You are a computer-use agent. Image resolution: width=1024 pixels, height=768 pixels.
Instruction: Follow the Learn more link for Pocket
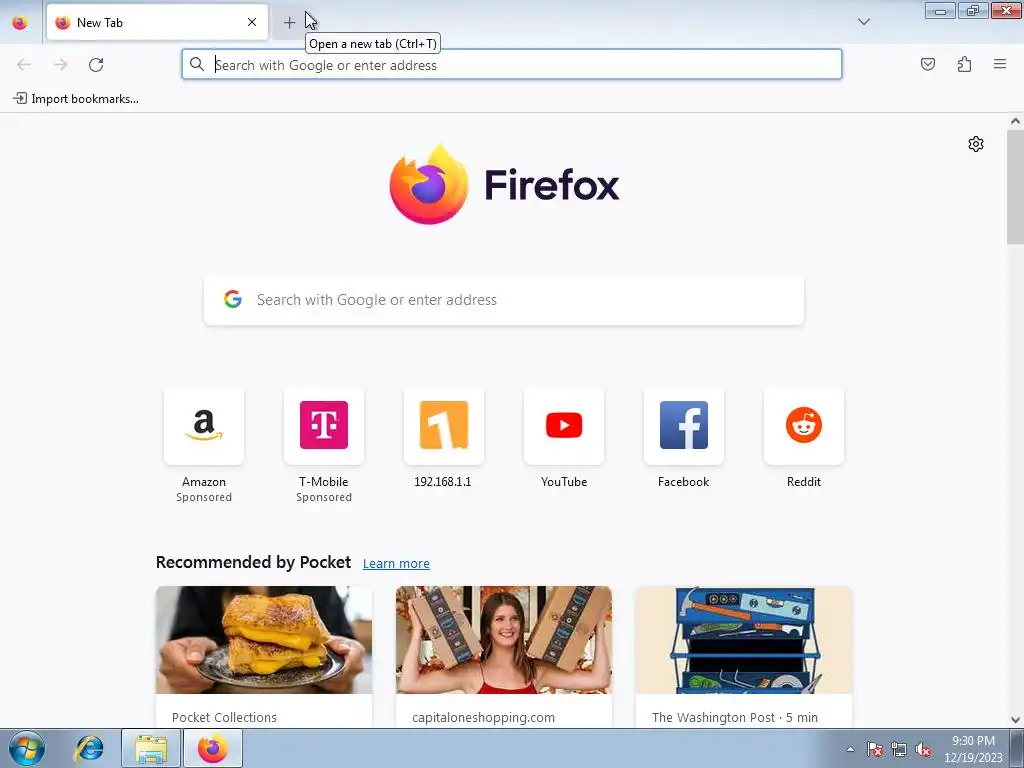tap(396, 563)
